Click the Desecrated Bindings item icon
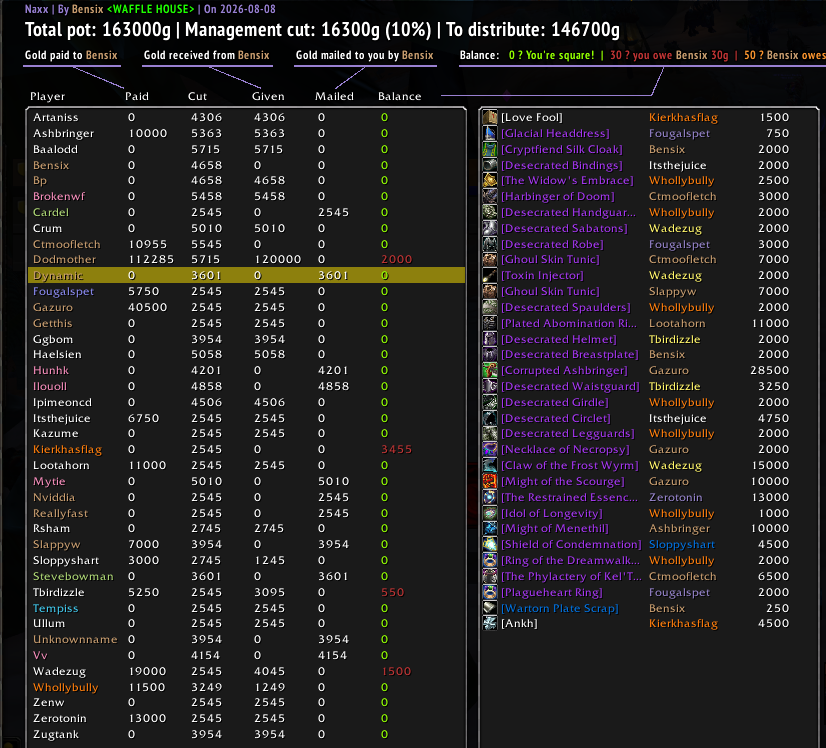Viewport: 826px width, 748px height. click(490, 165)
